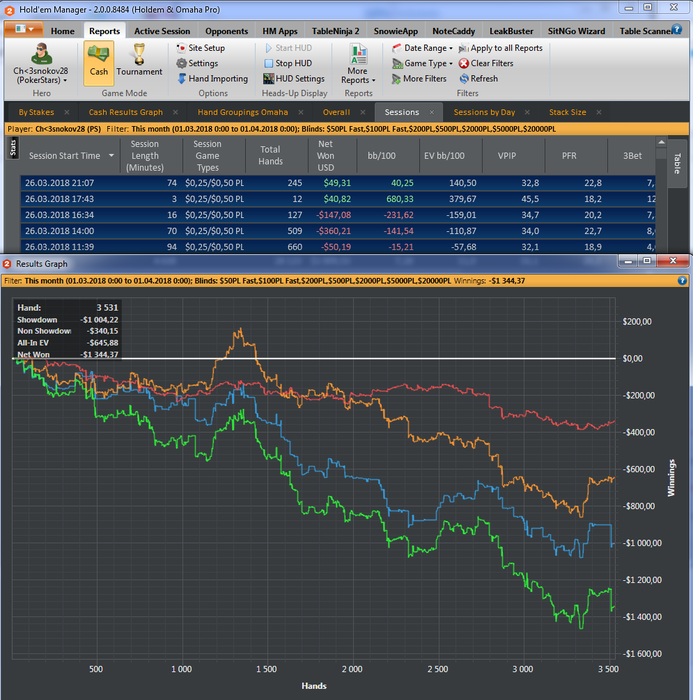
Task: Select session row 26.03.2018 21:07
Action: pyautogui.click(x=338, y=183)
